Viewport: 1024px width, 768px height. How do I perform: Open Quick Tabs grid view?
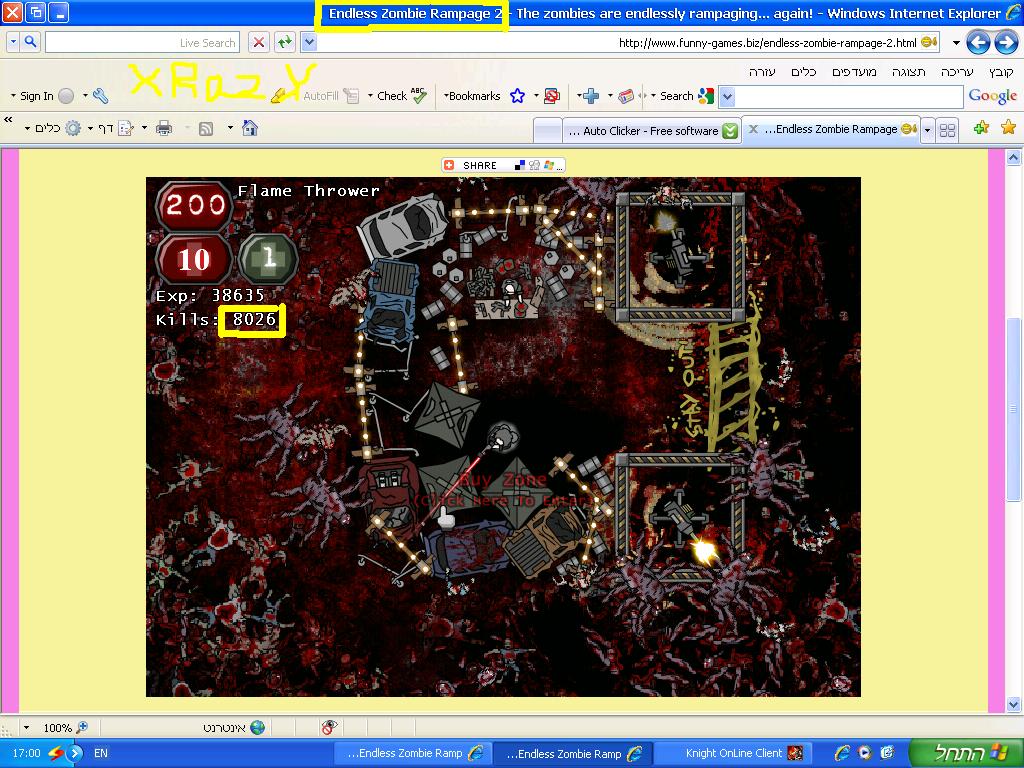(x=948, y=130)
